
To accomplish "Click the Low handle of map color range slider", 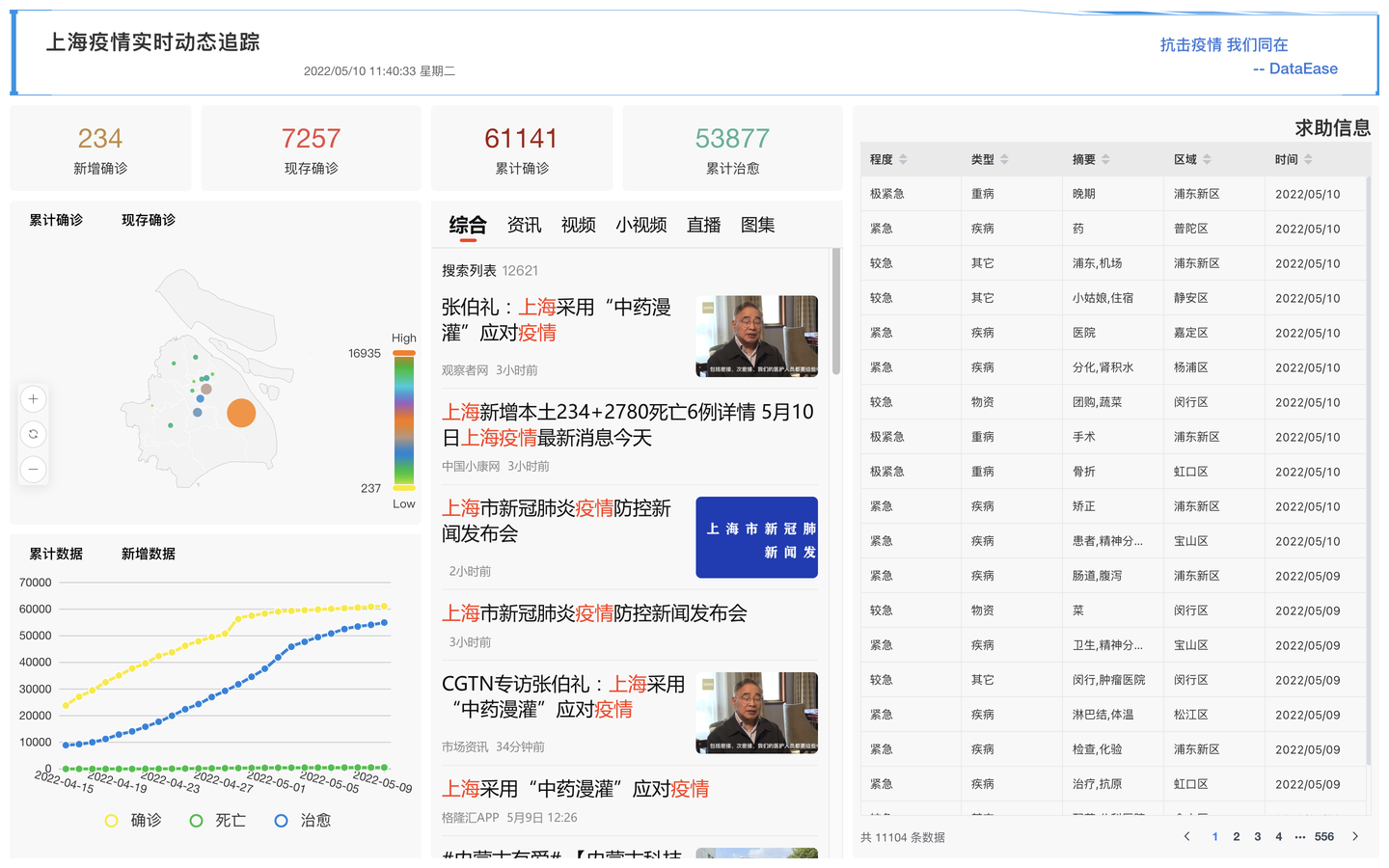I will coord(404,488).
